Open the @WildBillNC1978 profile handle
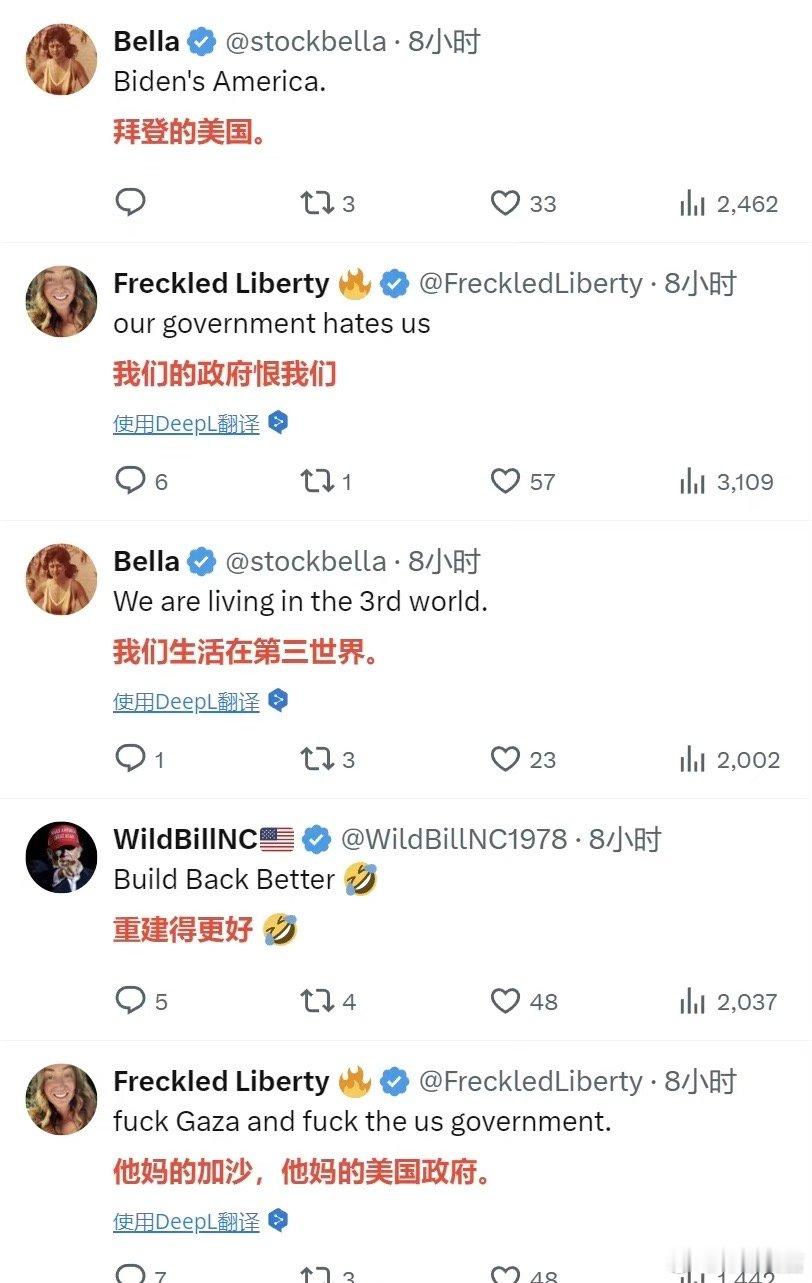 click(455, 839)
